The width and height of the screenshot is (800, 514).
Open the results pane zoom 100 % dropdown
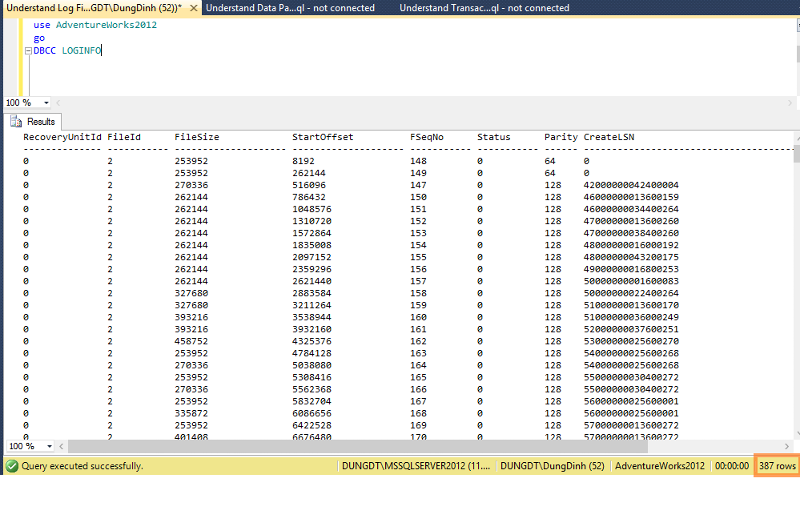(49, 446)
